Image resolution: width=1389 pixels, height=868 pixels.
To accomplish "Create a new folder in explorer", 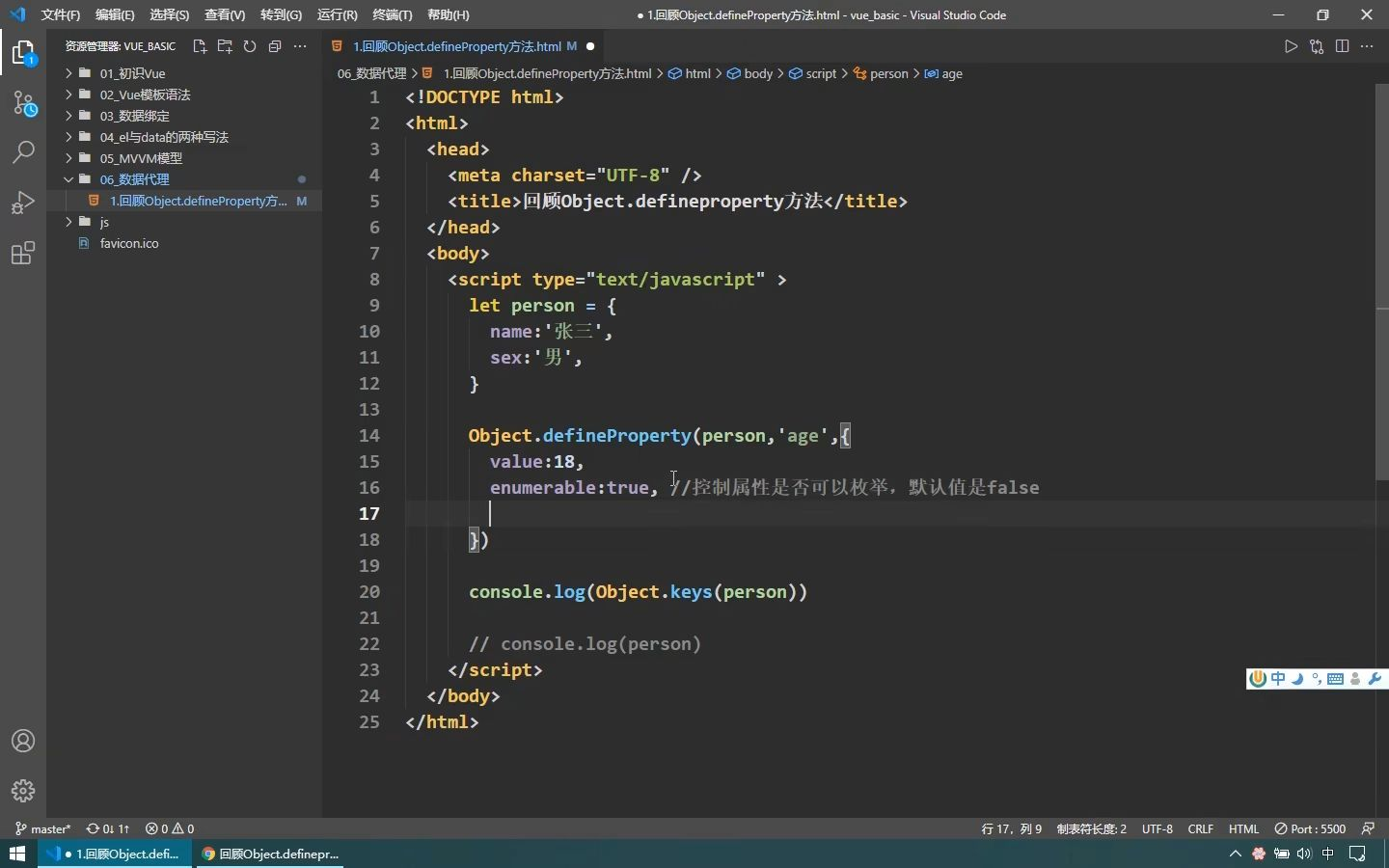I will pyautogui.click(x=225, y=46).
